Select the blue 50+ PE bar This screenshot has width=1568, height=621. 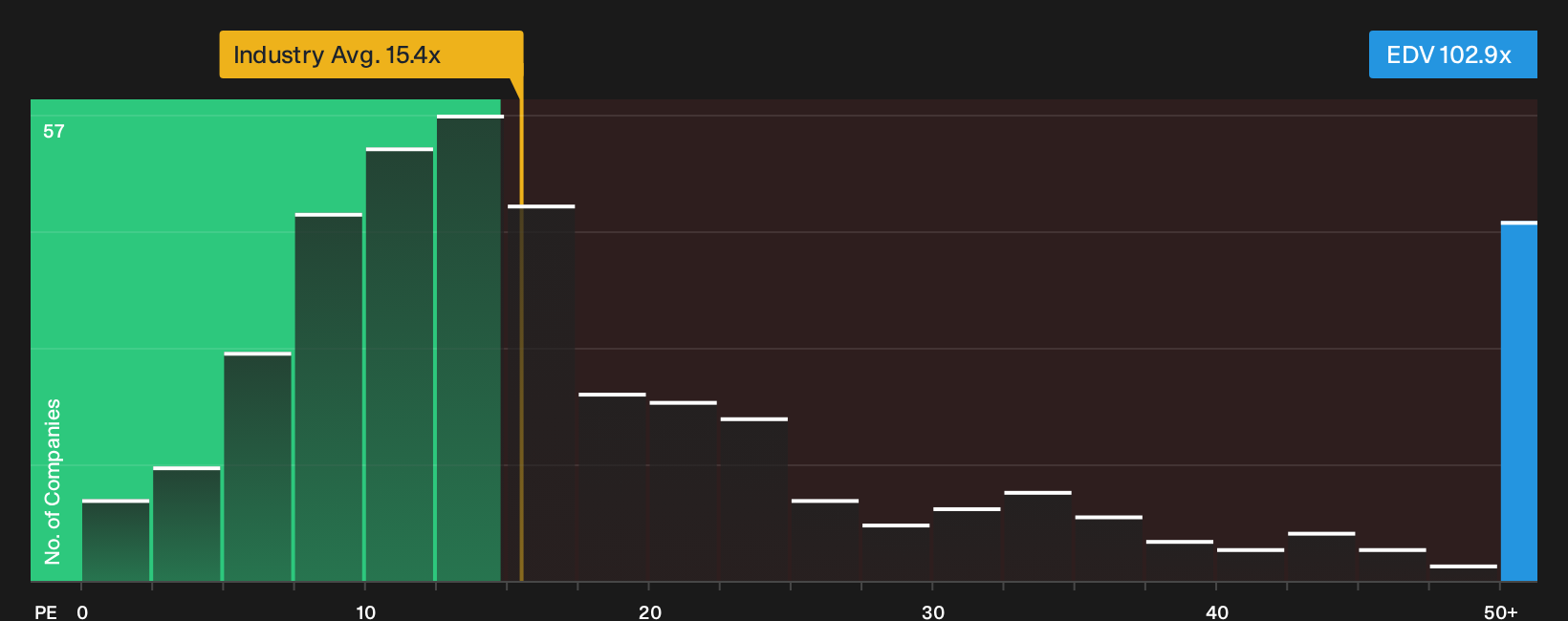click(x=1519, y=401)
